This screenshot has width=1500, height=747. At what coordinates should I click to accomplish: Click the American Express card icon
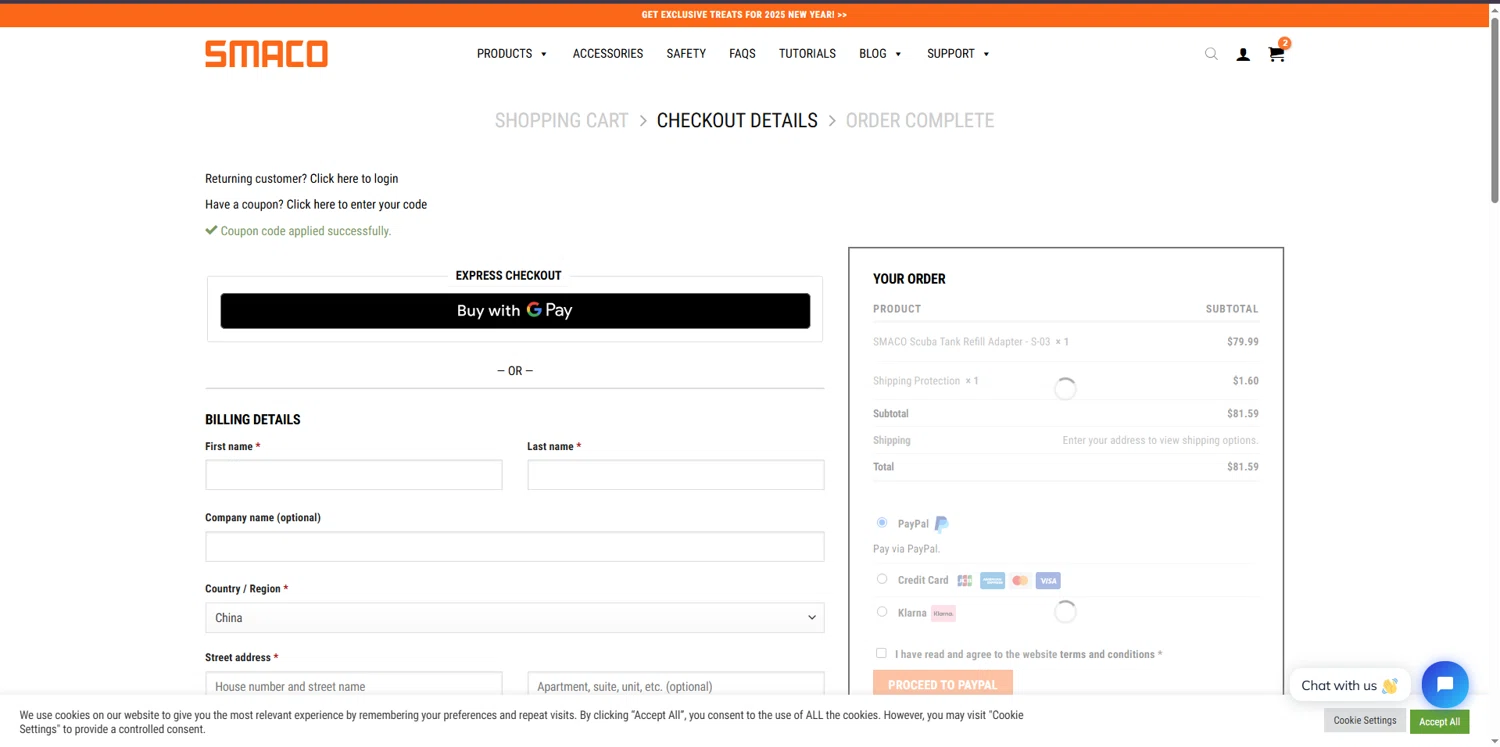[x=992, y=581]
